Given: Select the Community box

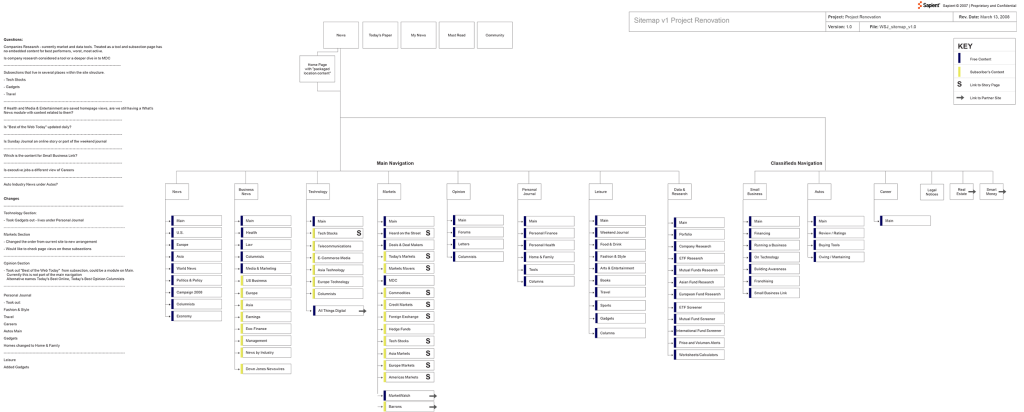Looking at the screenshot, I should click(495, 35).
